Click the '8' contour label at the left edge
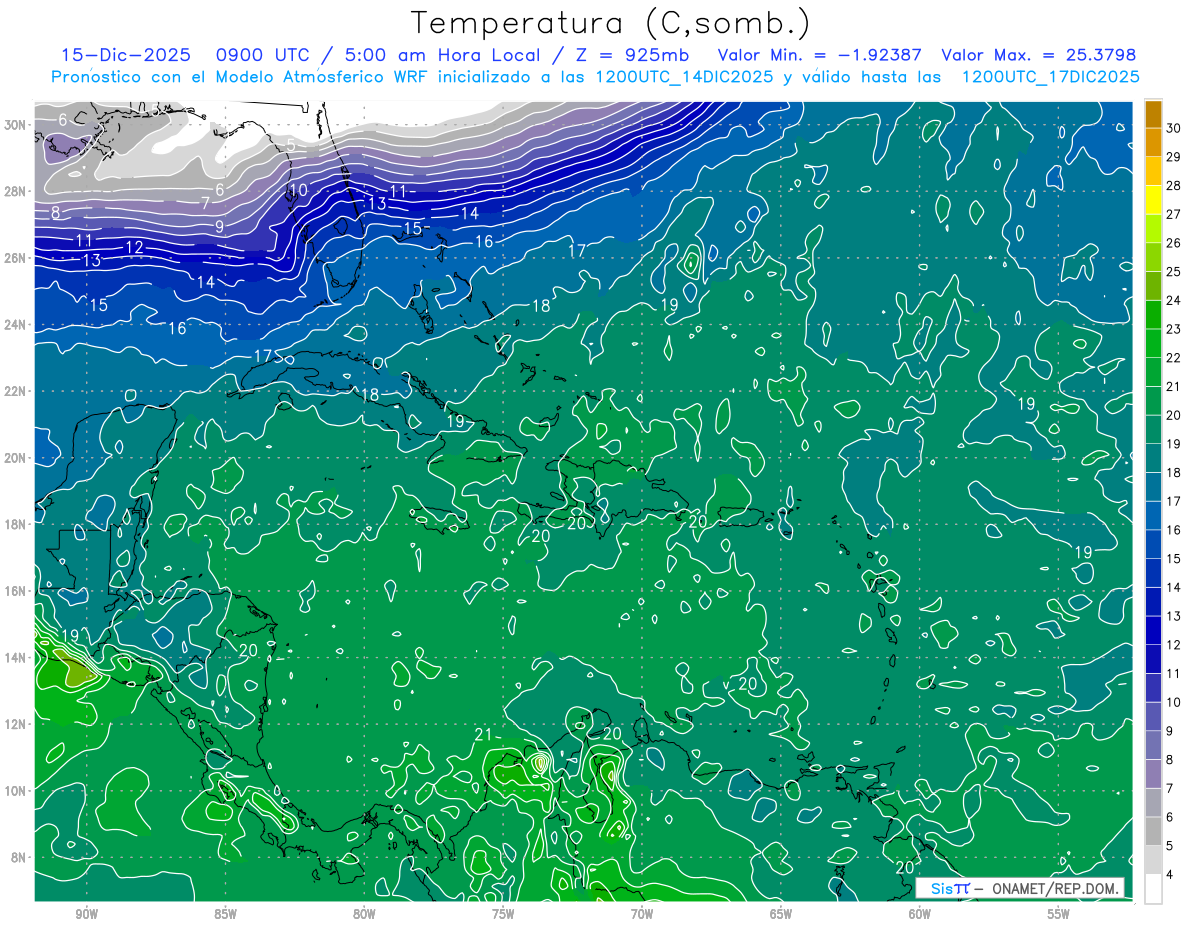This screenshot has height=927, width=1200. (x=56, y=212)
